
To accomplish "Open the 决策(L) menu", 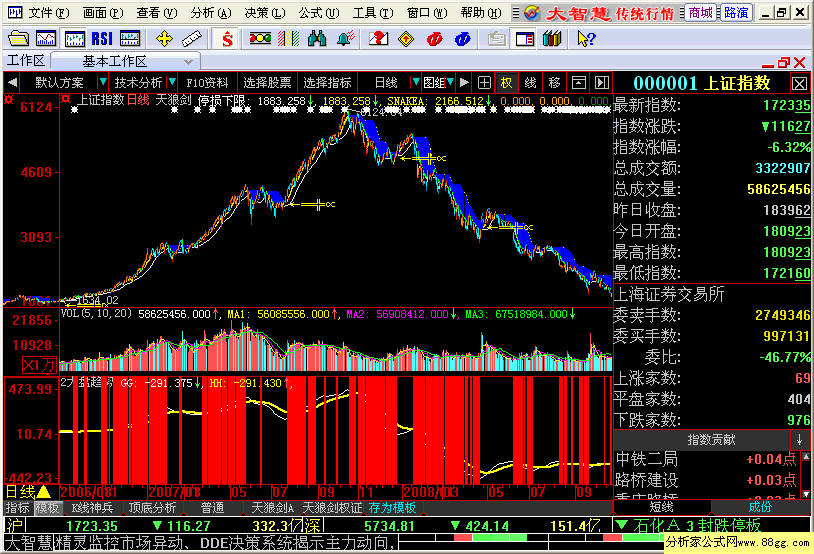I will (265, 12).
